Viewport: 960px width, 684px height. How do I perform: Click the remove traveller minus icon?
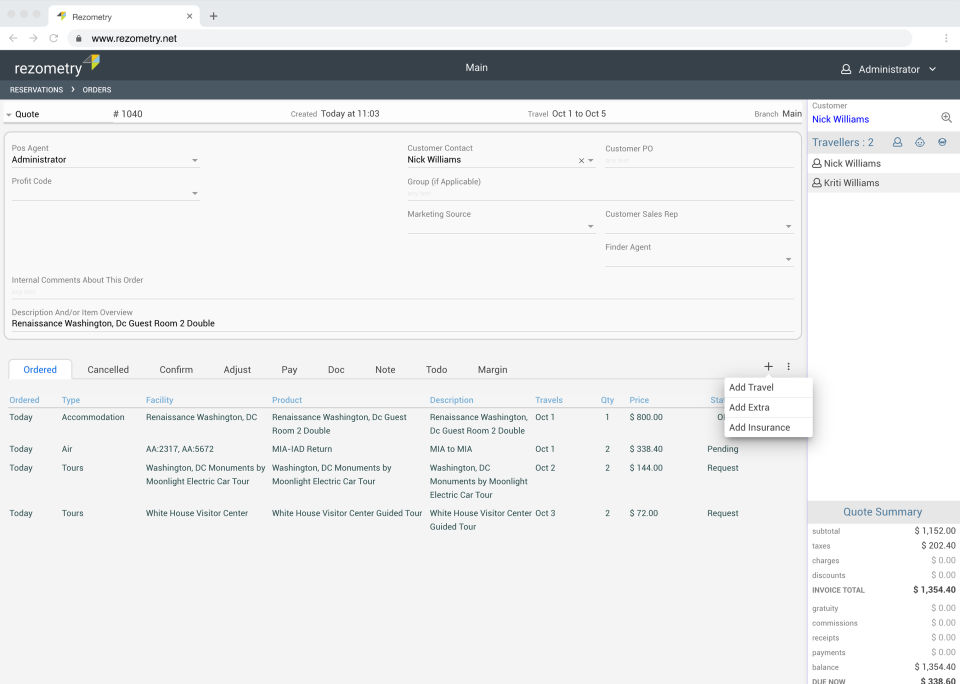point(942,143)
